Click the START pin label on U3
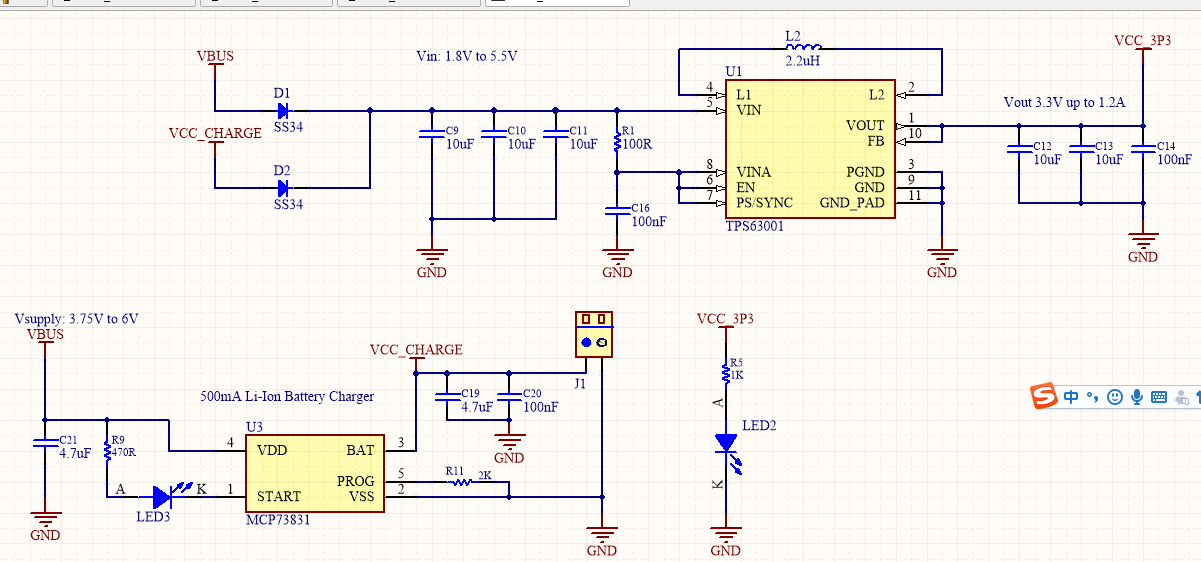This screenshot has width=1201, height=562. click(x=279, y=496)
